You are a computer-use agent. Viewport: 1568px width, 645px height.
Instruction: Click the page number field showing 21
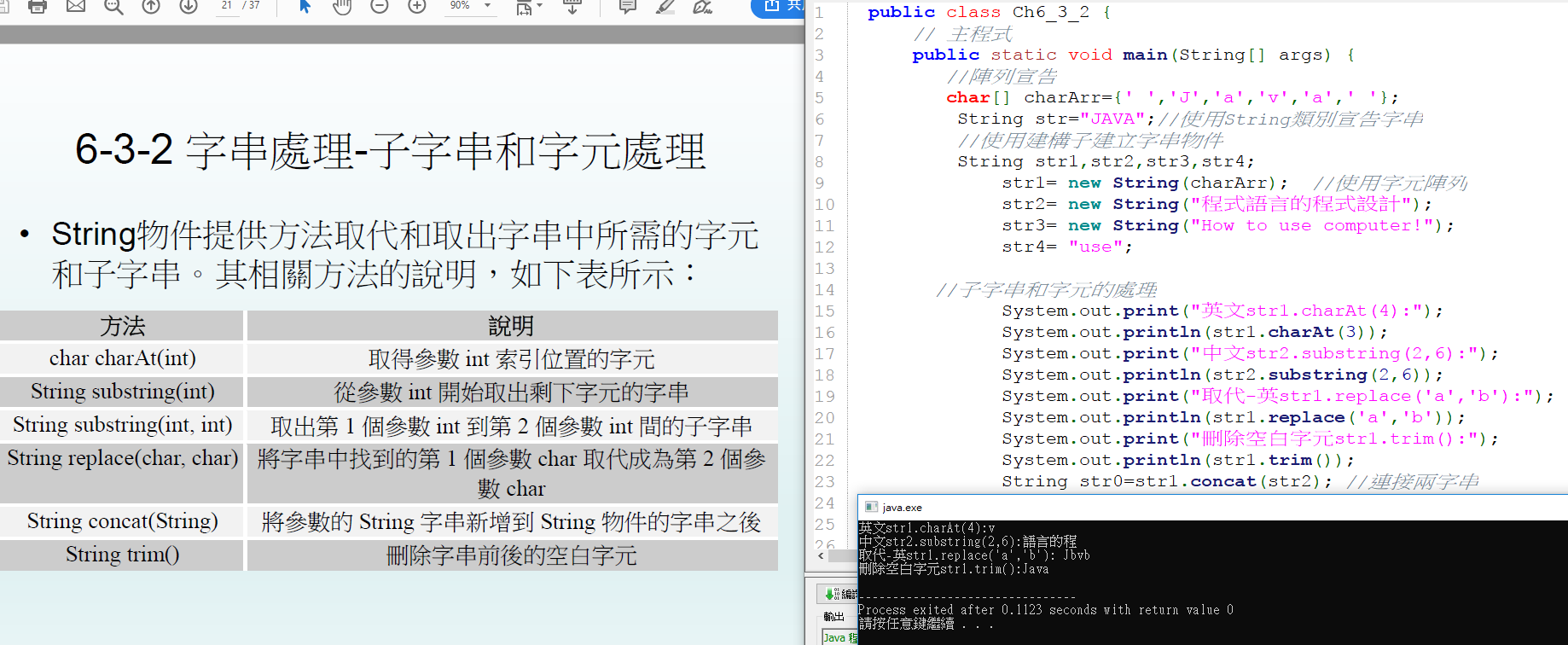point(227,6)
